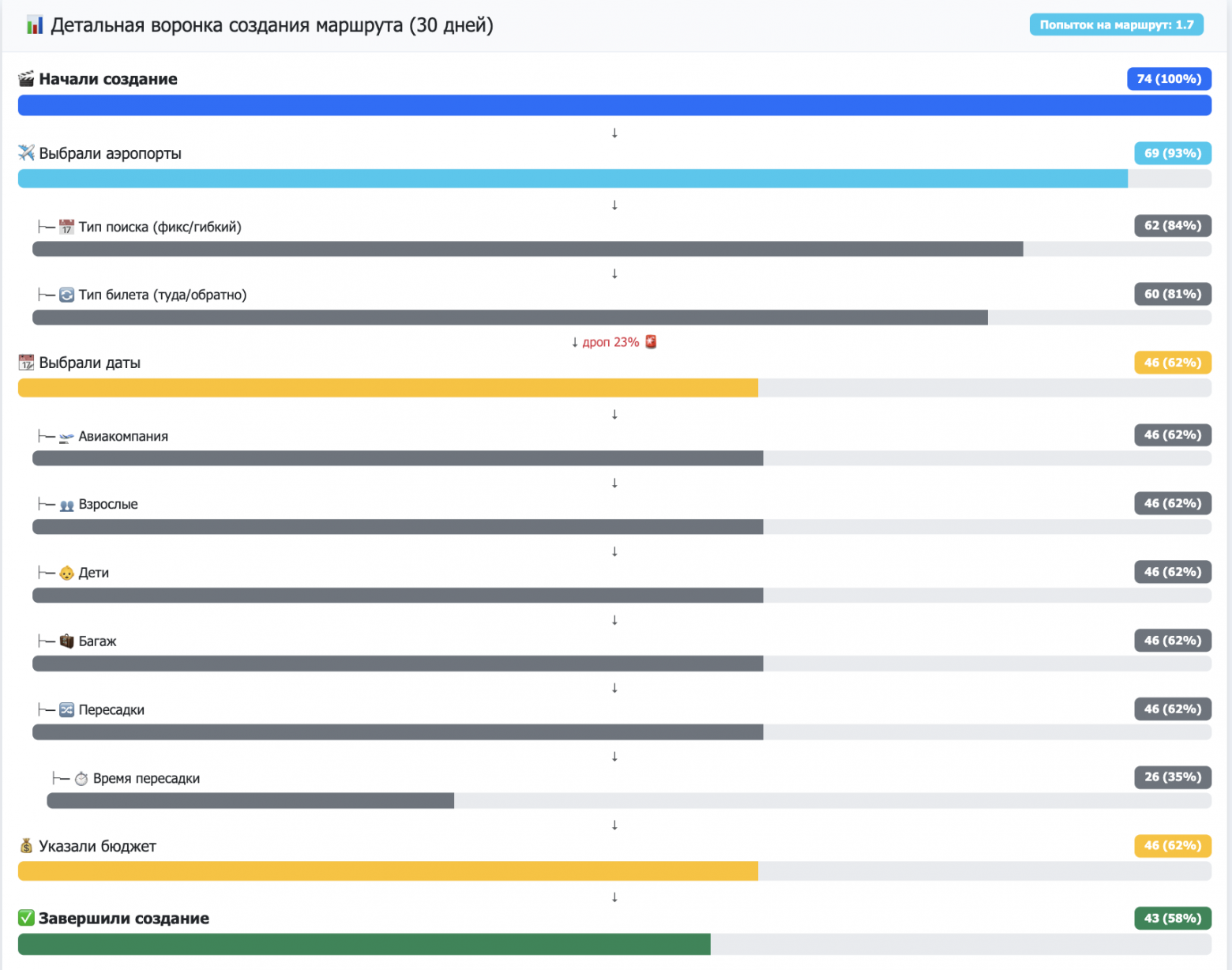1232x970 pixels.
Task: Select the 69 (93%) badge
Action: click(x=1173, y=153)
